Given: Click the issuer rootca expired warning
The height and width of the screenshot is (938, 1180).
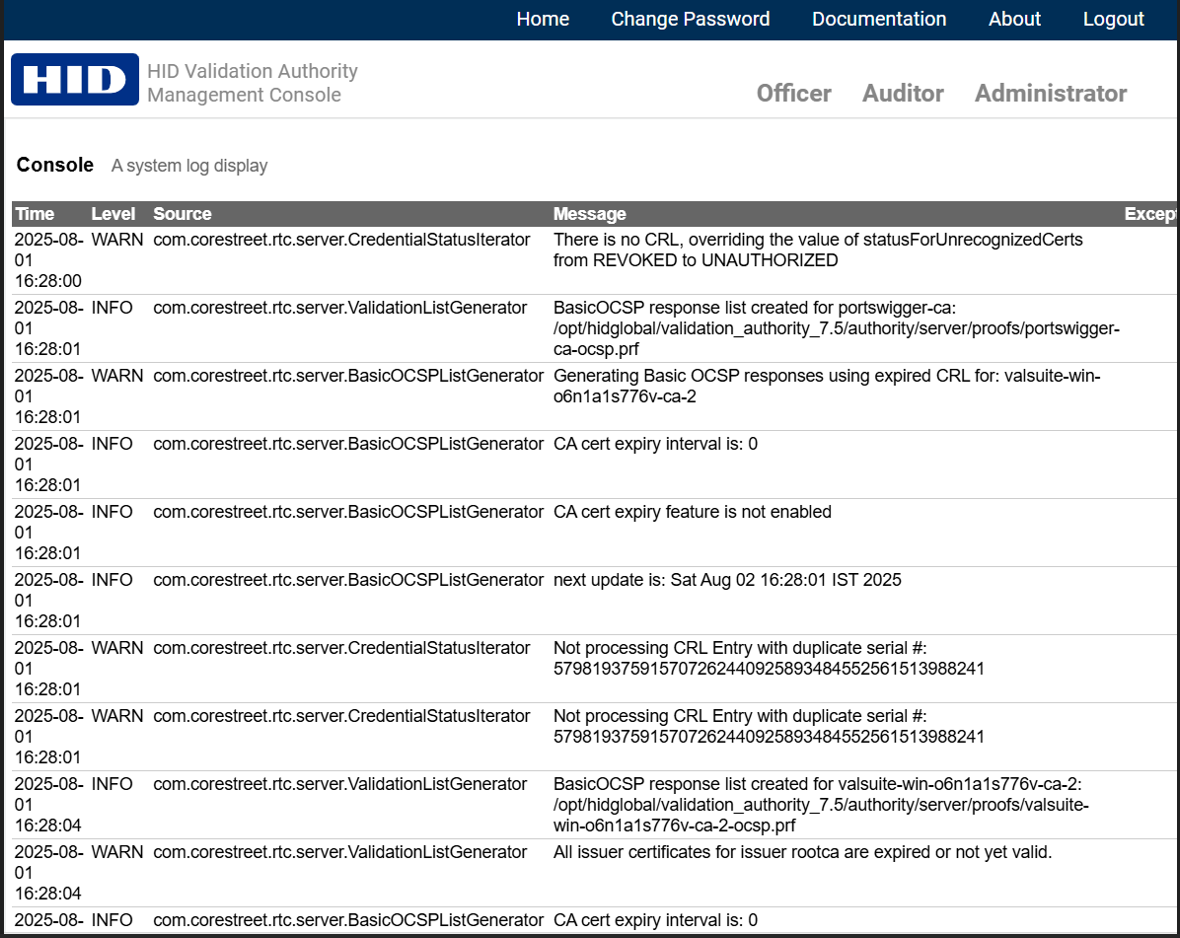Looking at the screenshot, I should pos(802,852).
